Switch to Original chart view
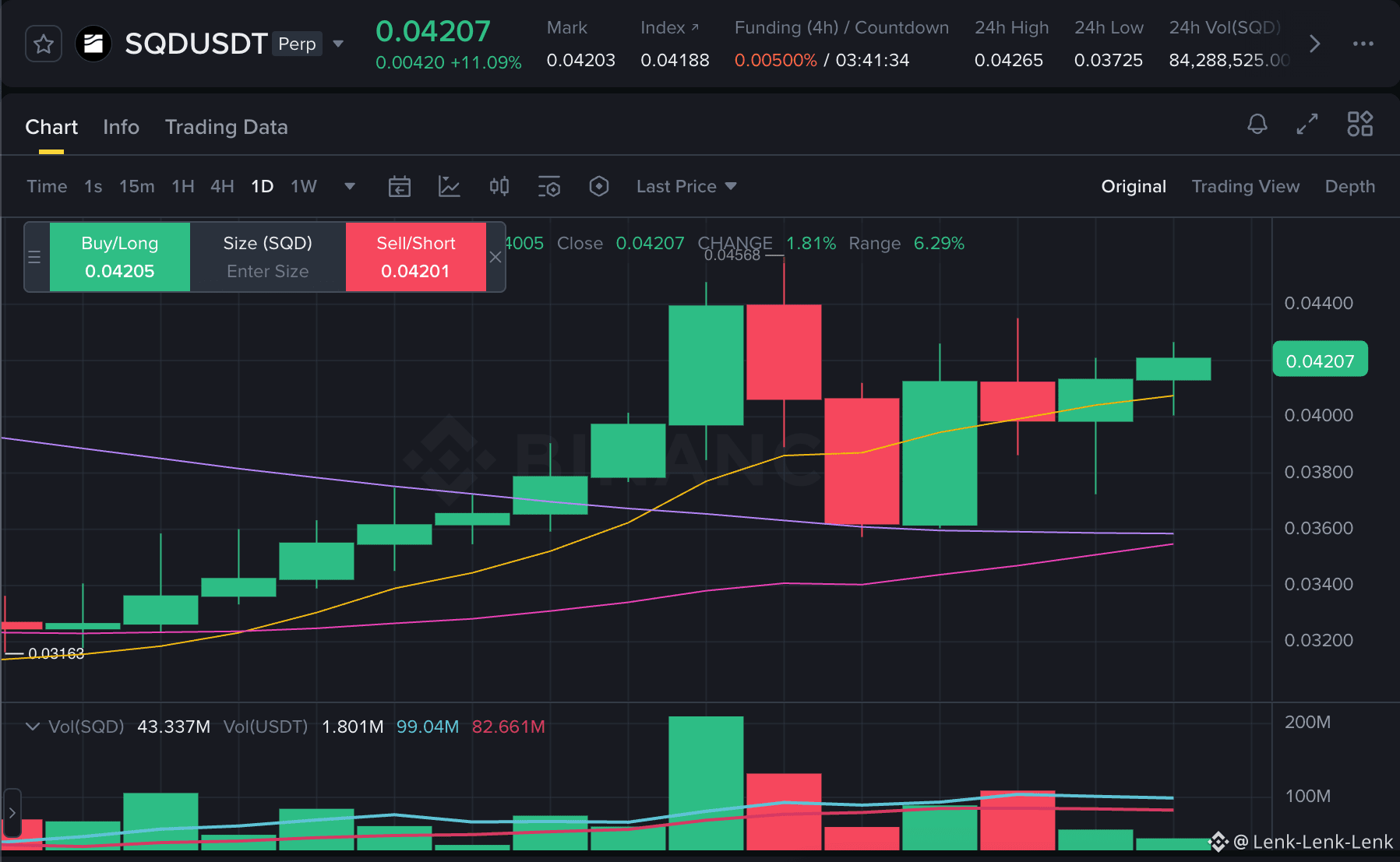This screenshot has height=862, width=1400. (1134, 186)
